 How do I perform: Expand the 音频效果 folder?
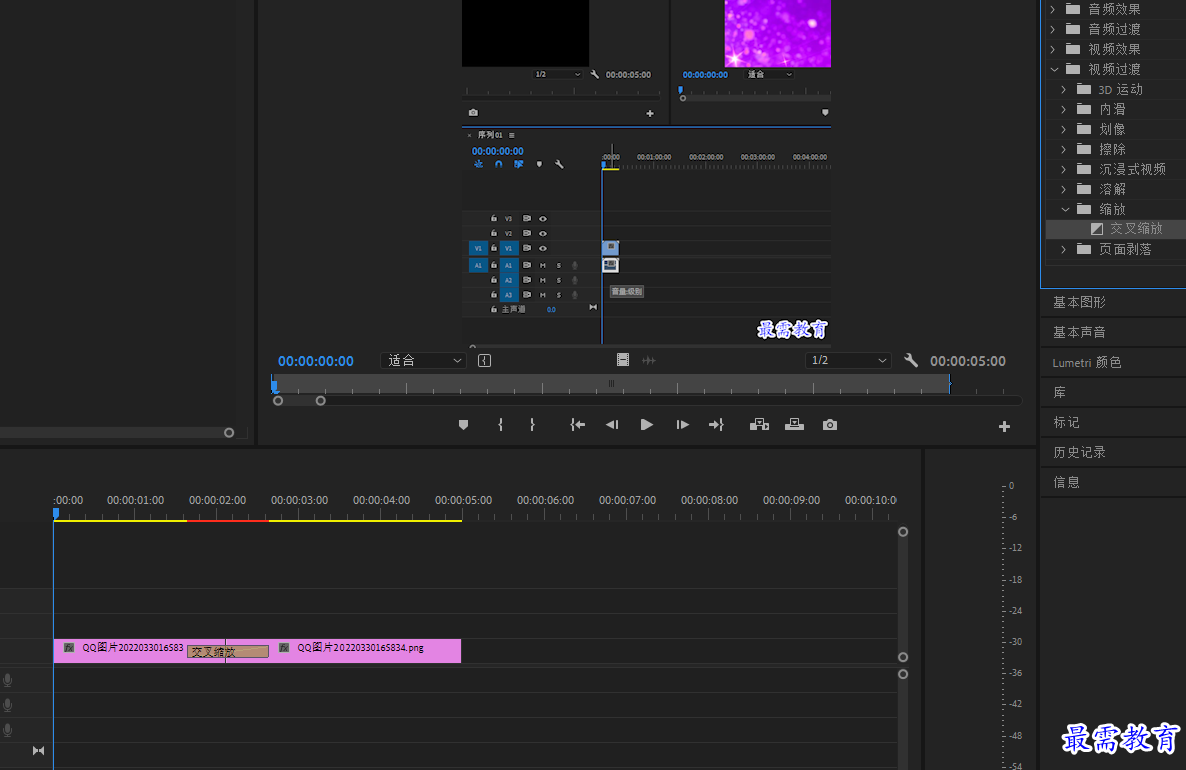[1053, 9]
